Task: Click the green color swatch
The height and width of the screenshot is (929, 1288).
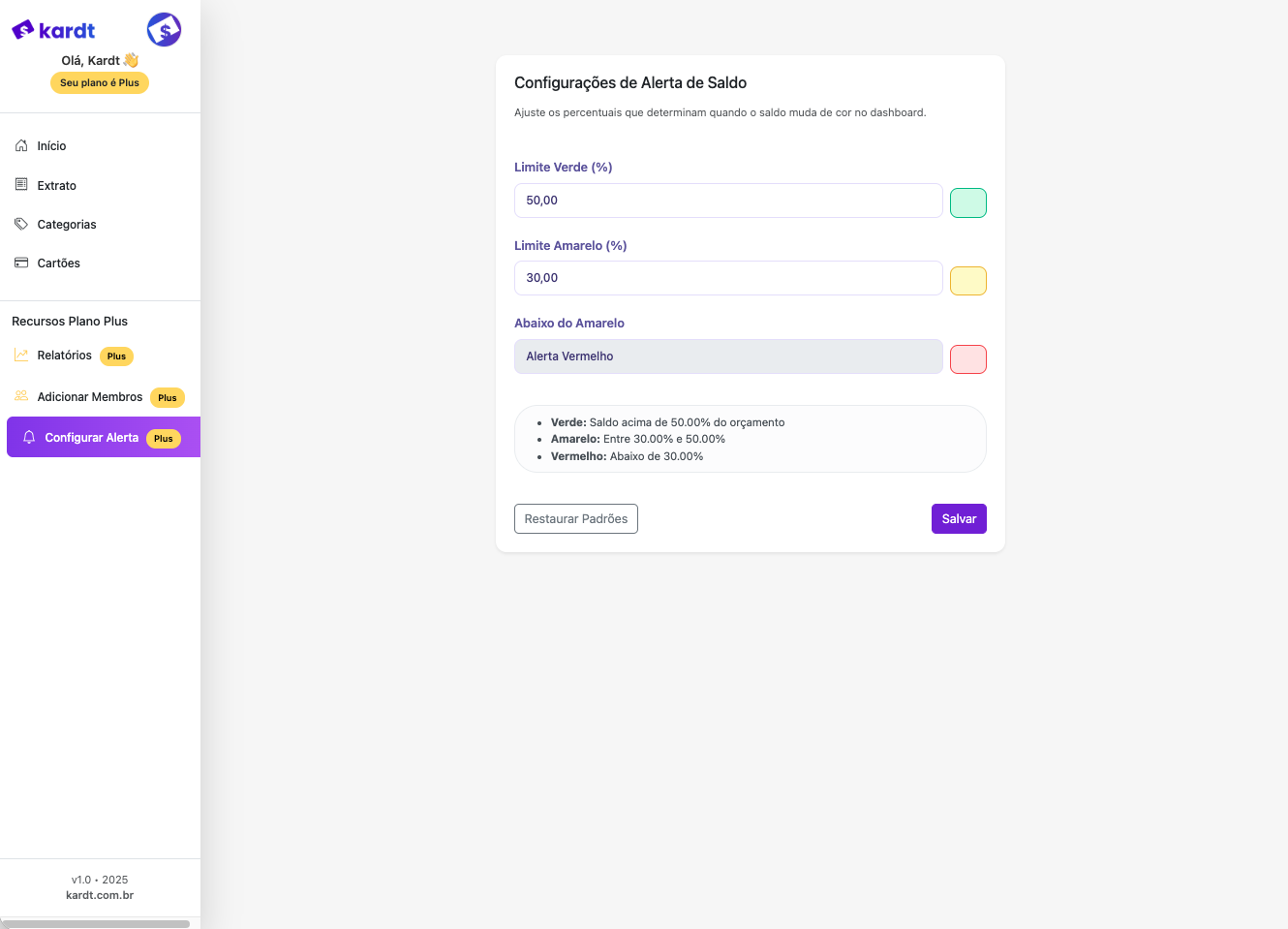Action: tap(967, 202)
